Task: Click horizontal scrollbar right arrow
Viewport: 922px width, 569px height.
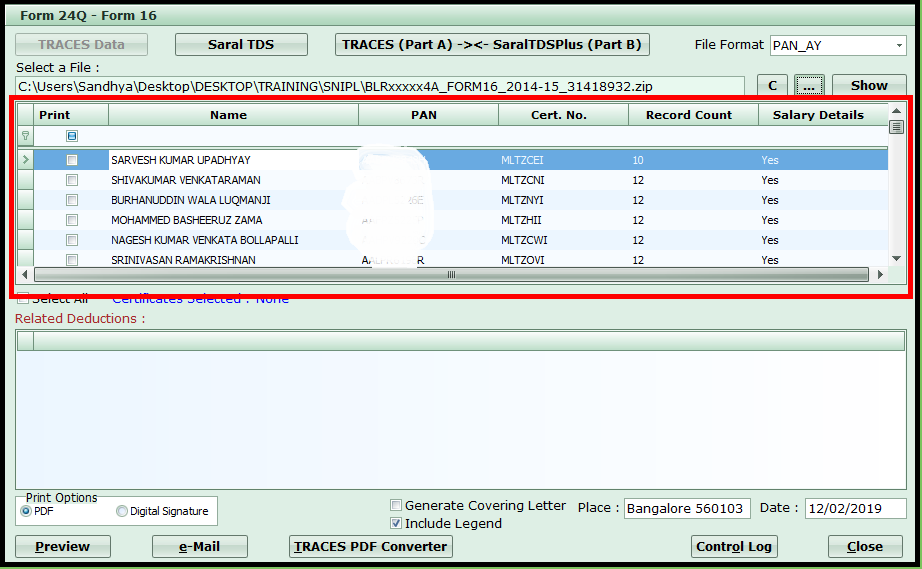Action: coord(880,275)
